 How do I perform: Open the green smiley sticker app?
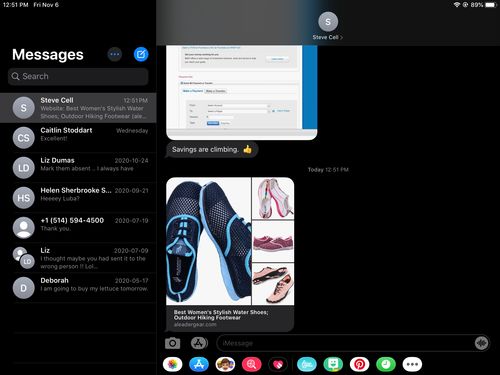pyautogui.click(x=333, y=364)
